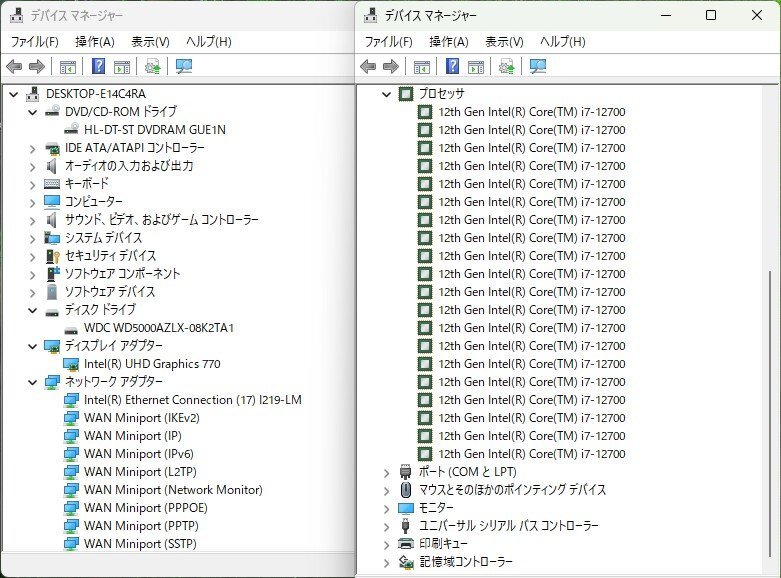Collapse the ディスク ドライブ category
This screenshot has height=578, width=781.
33,310
